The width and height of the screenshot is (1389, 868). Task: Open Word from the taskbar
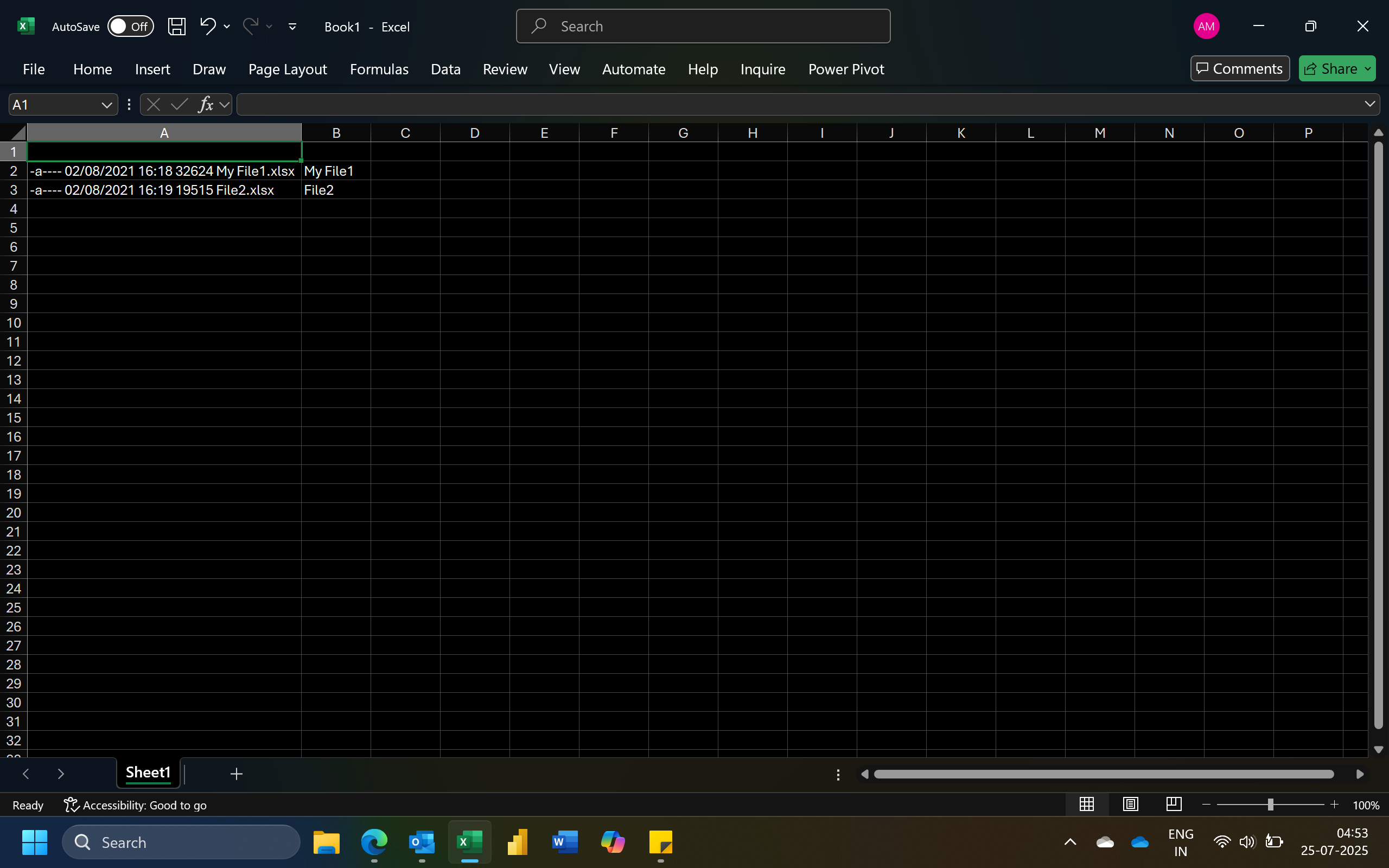tap(565, 842)
